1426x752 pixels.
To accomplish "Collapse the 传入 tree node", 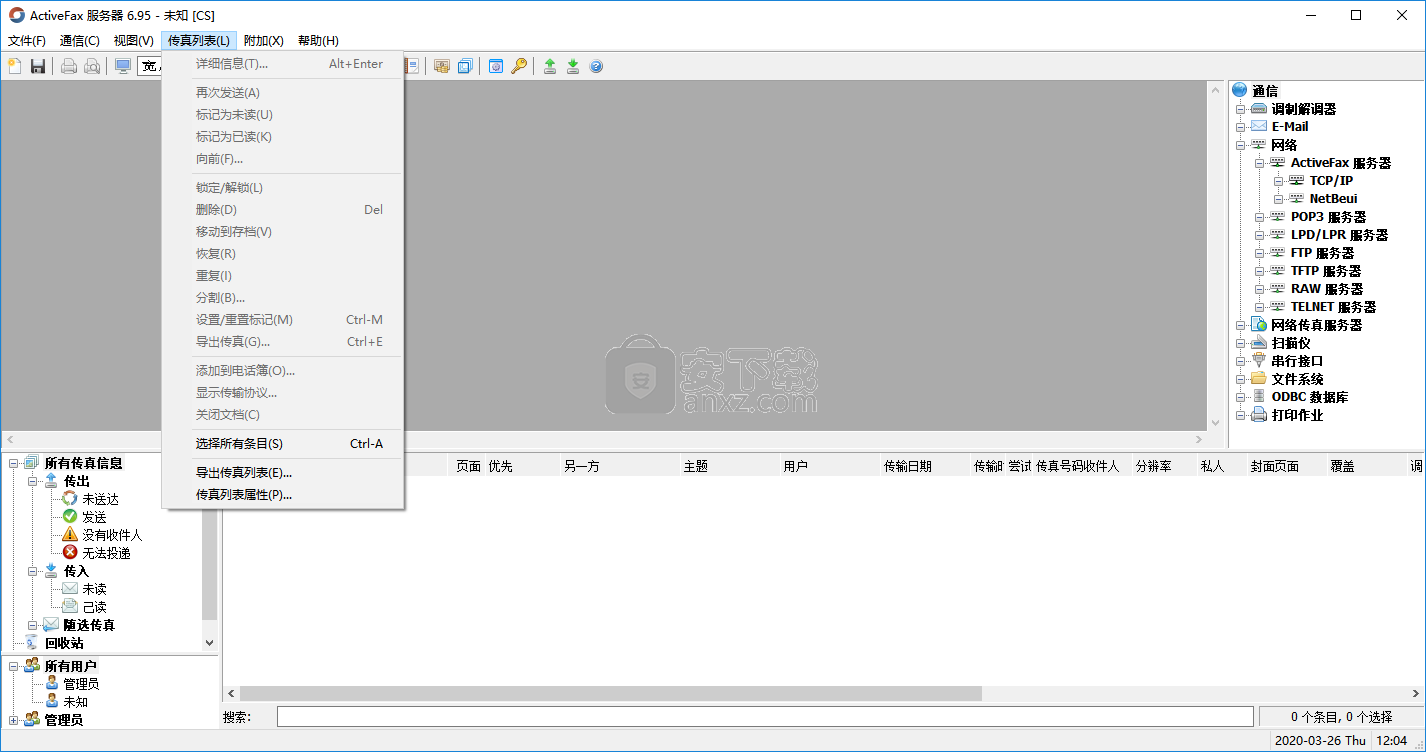I will pos(33,571).
